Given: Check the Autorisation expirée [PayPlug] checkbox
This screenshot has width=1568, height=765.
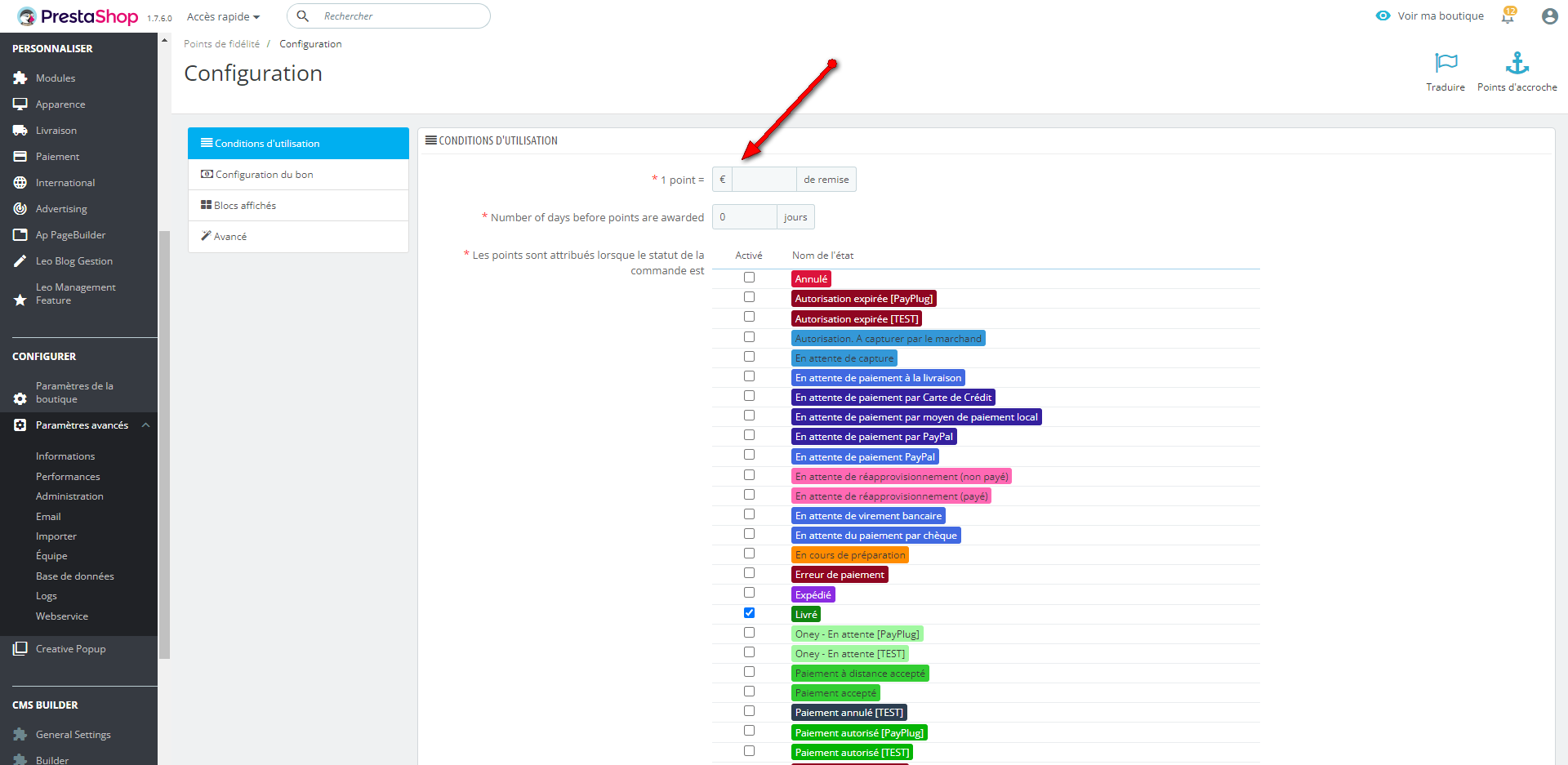Looking at the screenshot, I should (x=749, y=297).
